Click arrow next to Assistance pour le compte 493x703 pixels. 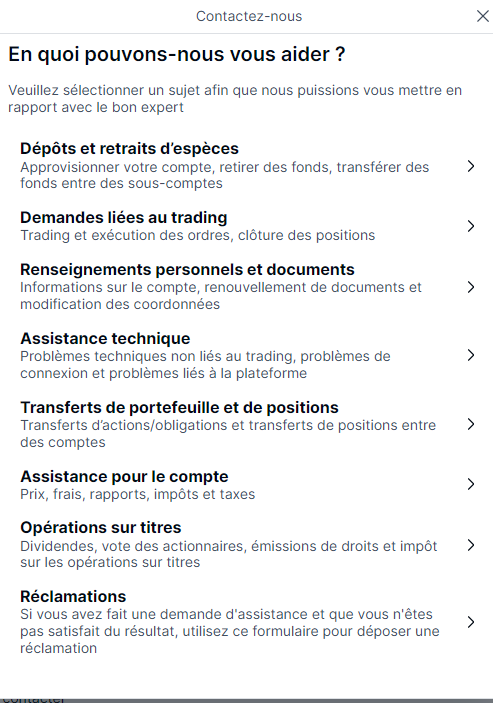coord(471,484)
